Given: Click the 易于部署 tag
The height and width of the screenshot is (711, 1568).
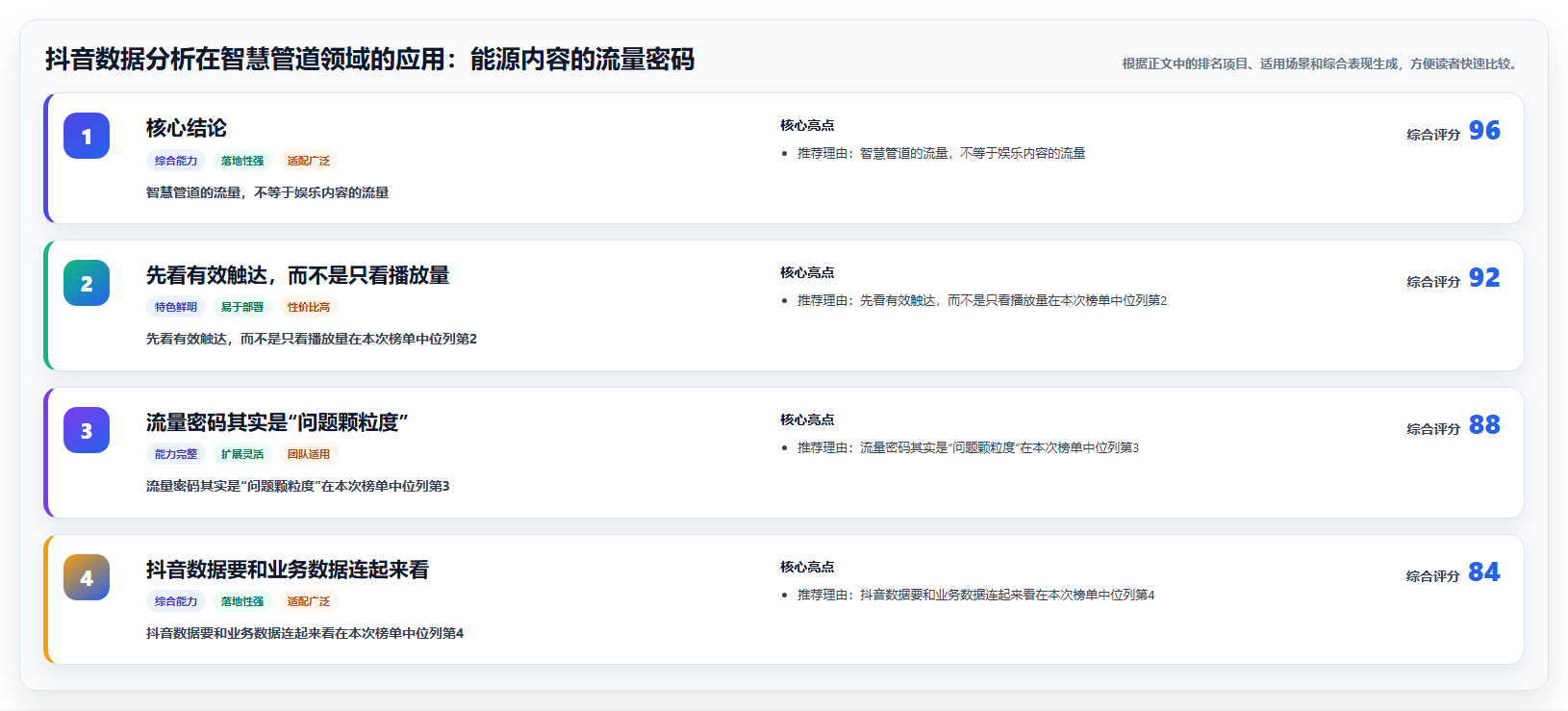Looking at the screenshot, I should (x=242, y=307).
